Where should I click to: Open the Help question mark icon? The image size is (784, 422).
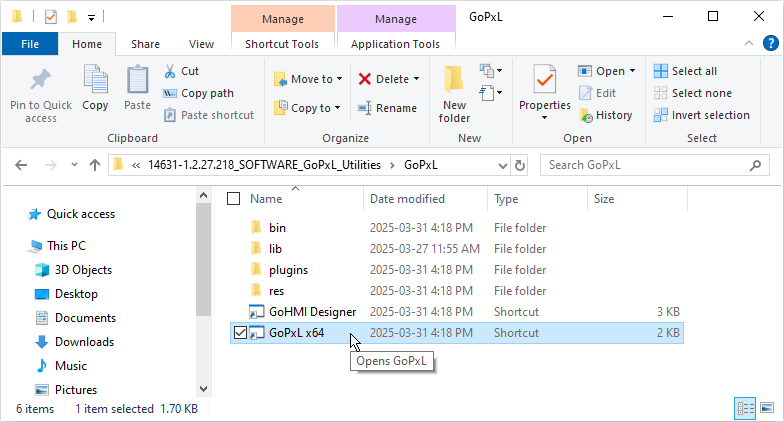tap(770, 43)
